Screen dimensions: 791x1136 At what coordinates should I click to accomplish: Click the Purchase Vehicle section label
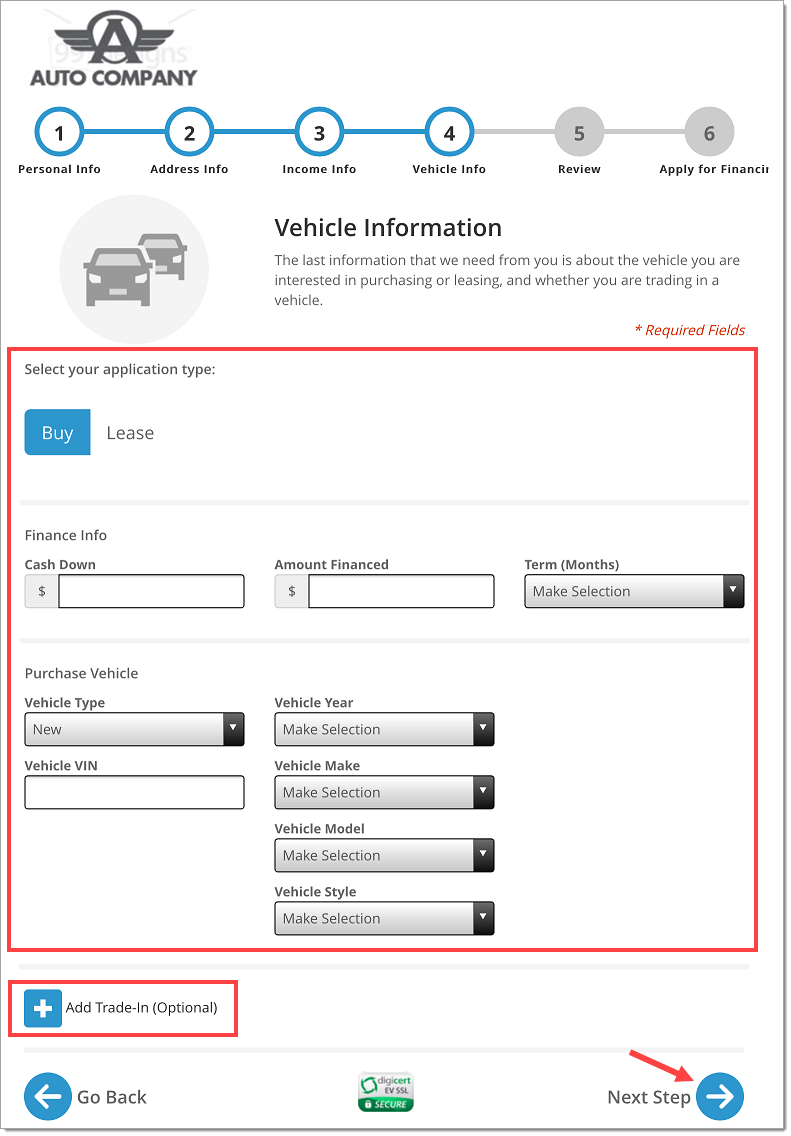point(82,674)
